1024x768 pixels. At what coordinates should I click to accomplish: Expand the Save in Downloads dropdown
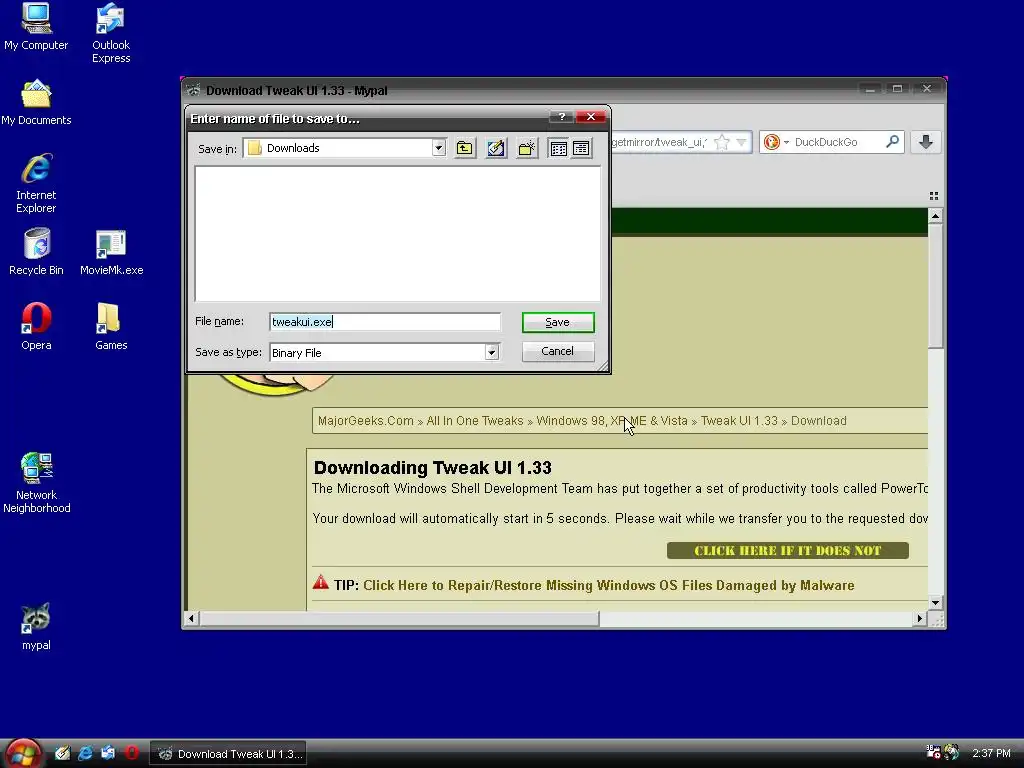tap(439, 148)
